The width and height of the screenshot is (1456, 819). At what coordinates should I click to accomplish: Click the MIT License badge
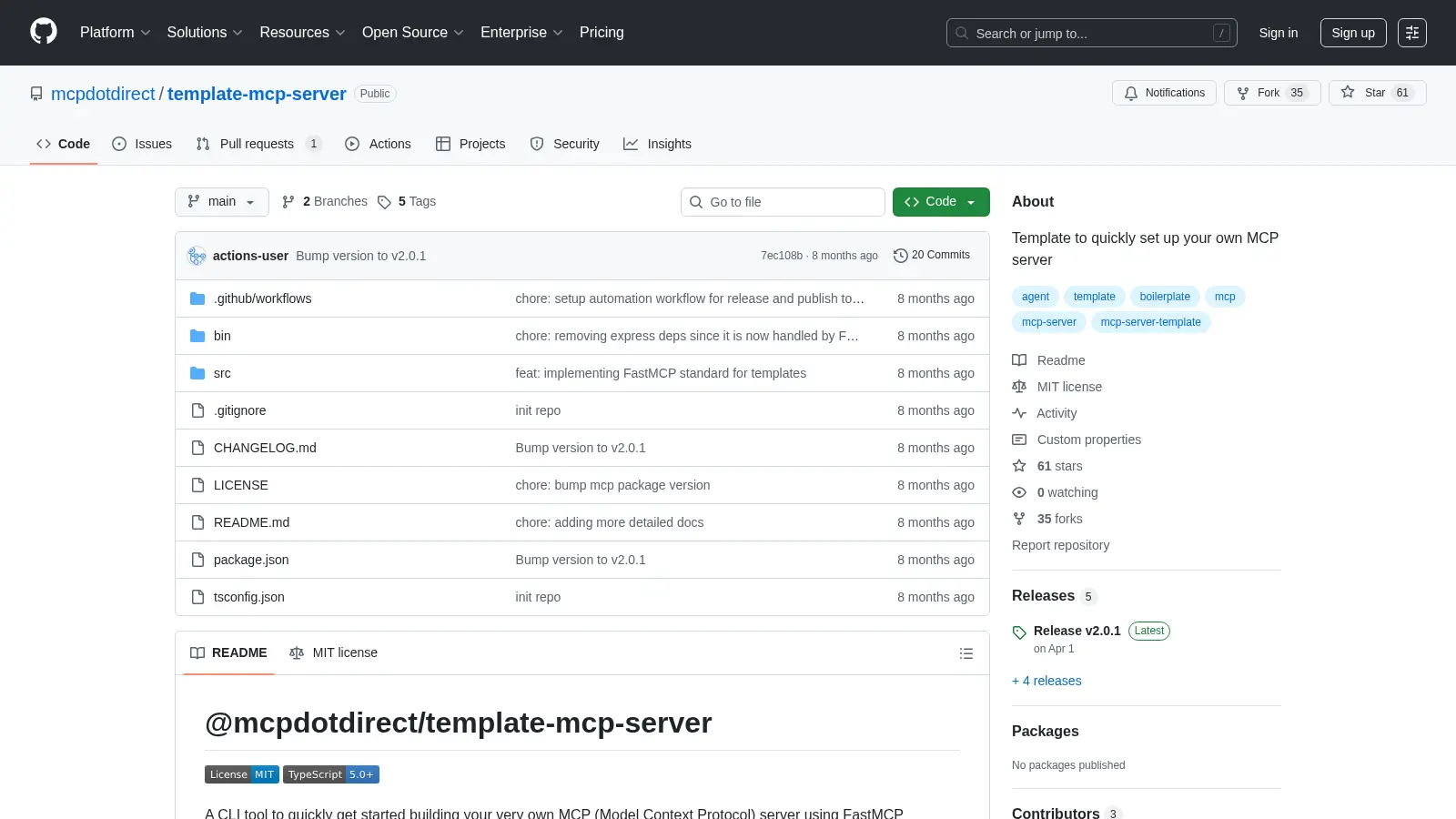point(242,774)
